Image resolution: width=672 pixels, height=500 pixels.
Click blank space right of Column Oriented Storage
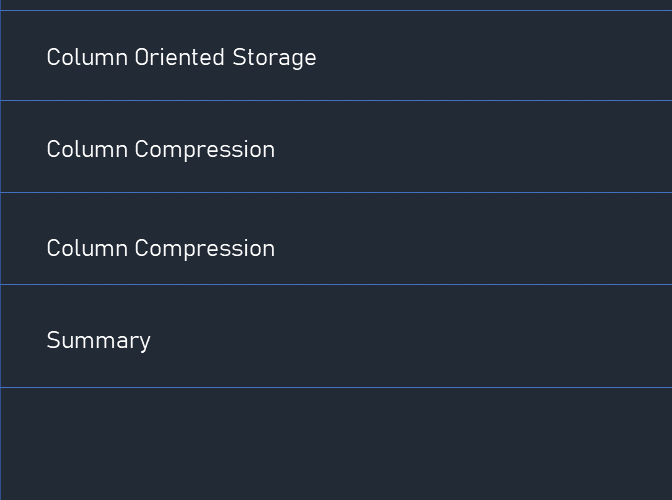point(493,56)
